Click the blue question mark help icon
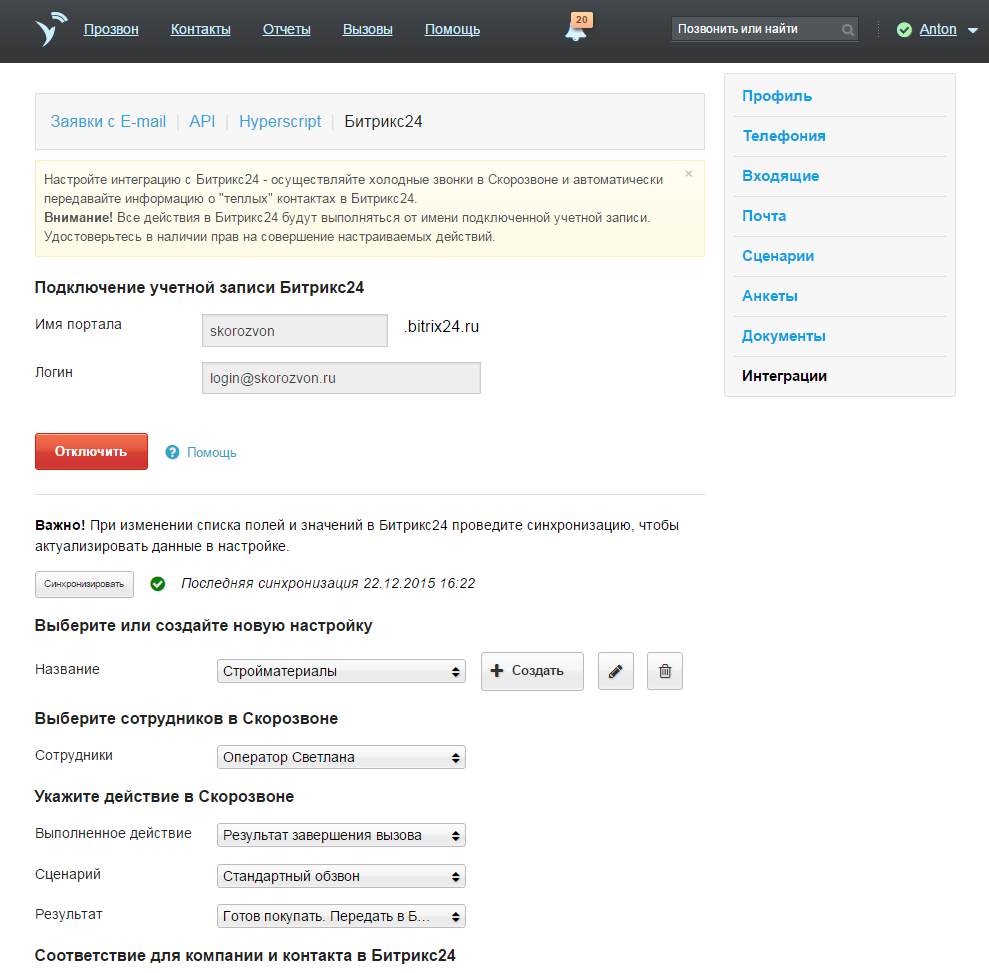 click(172, 452)
